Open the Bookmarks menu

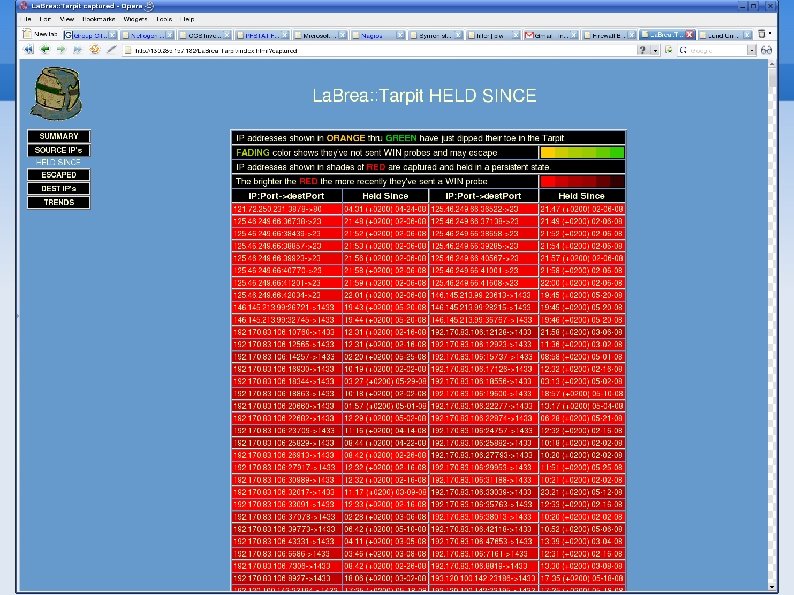coord(98,19)
